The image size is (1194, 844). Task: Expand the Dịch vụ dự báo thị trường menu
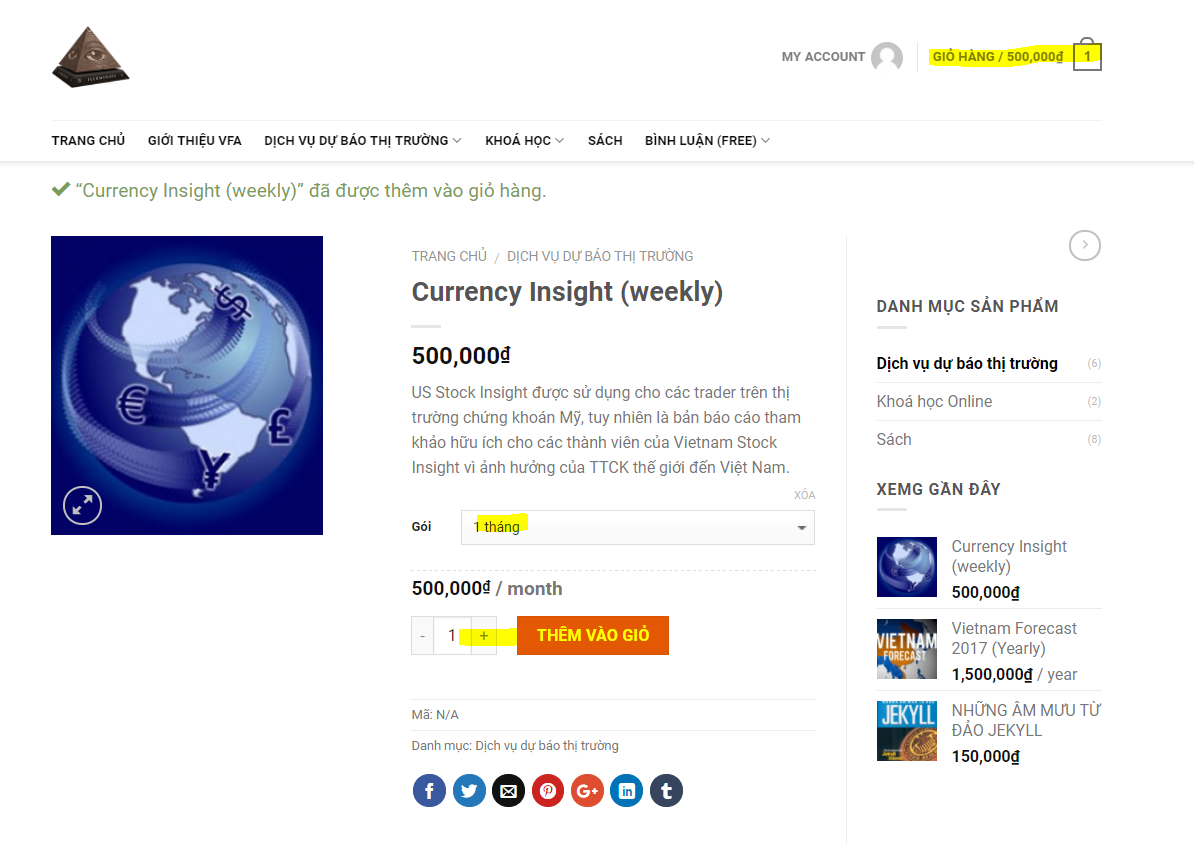click(362, 141)
